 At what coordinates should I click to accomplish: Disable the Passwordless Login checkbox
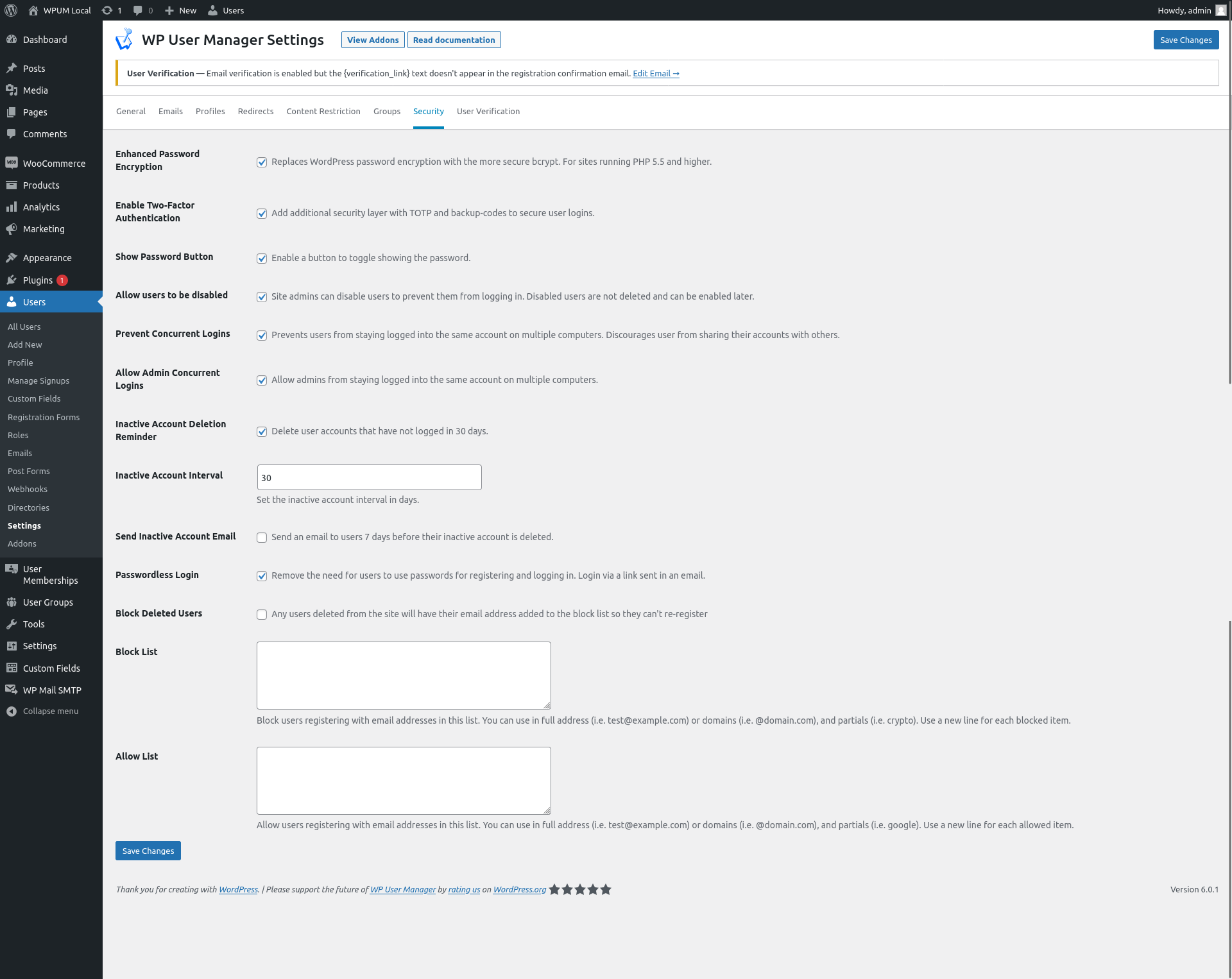(x=262, y=576)
